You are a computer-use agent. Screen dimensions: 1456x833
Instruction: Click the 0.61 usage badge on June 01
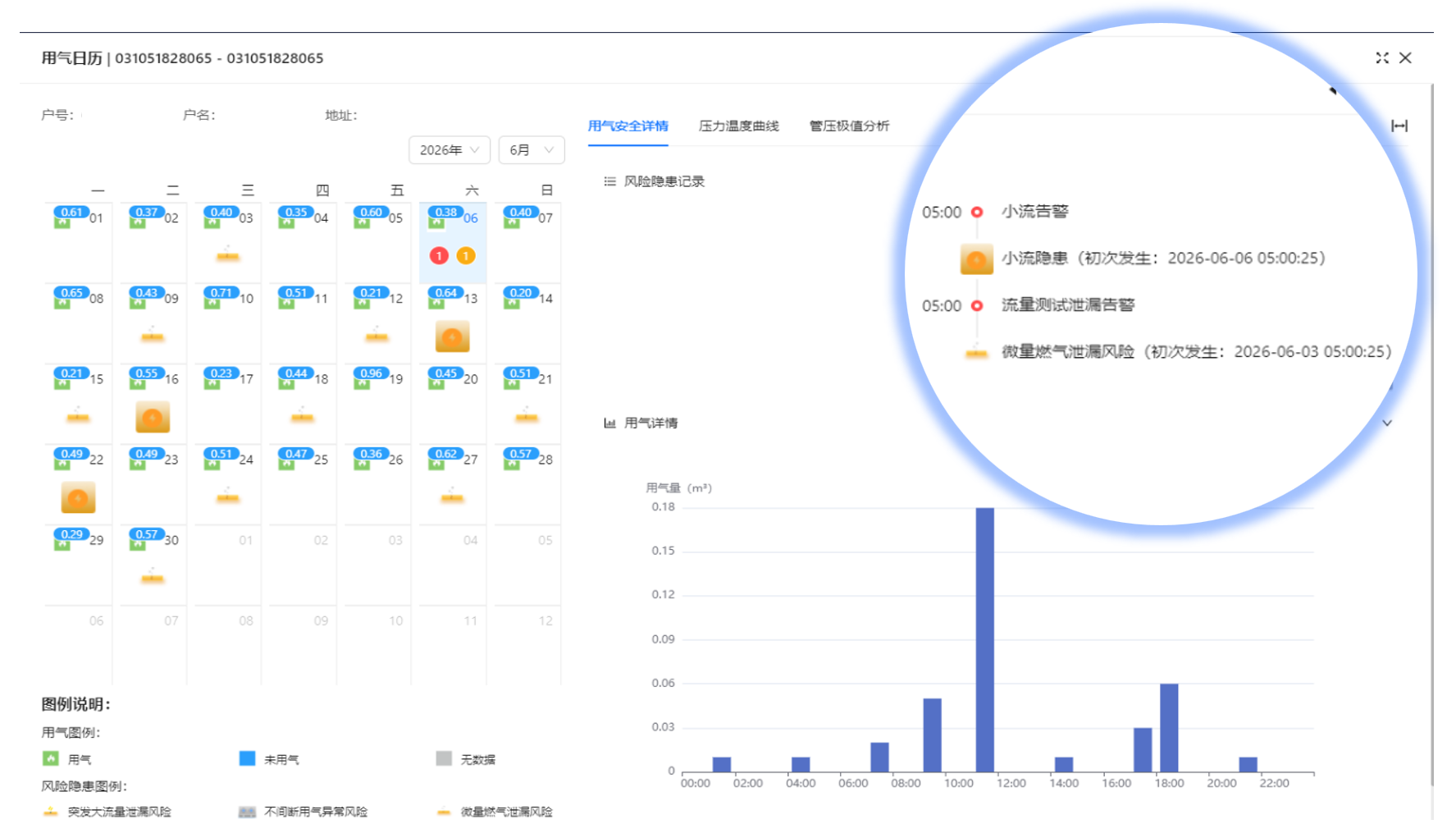72,212
